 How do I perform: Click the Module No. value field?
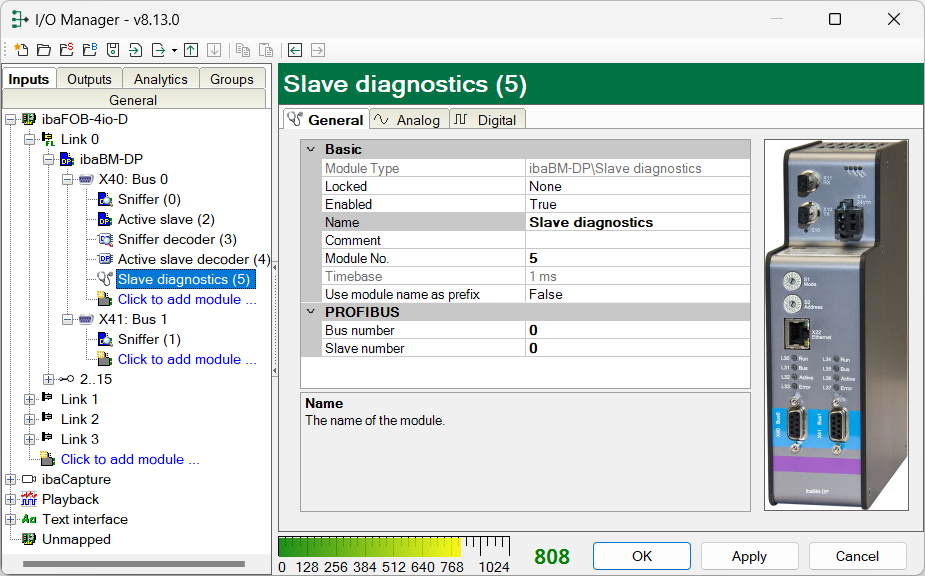[637, 258]
